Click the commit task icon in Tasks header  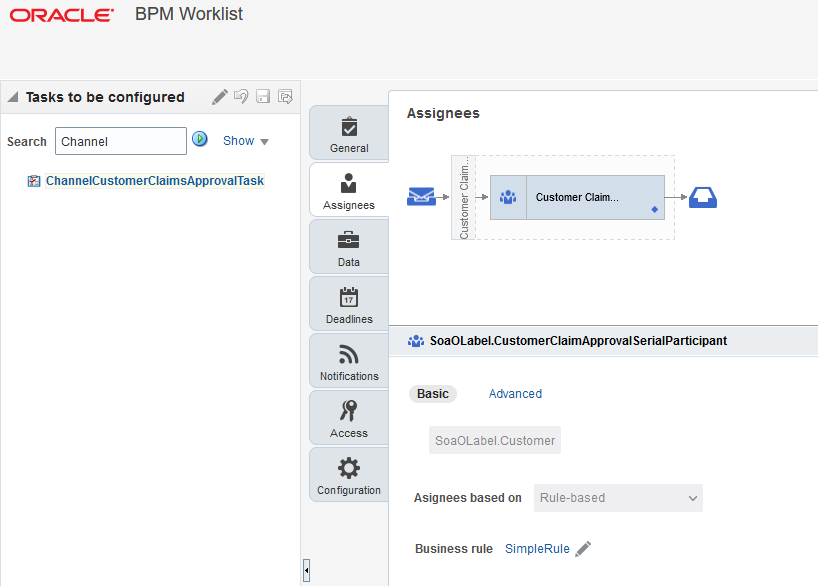285,97
